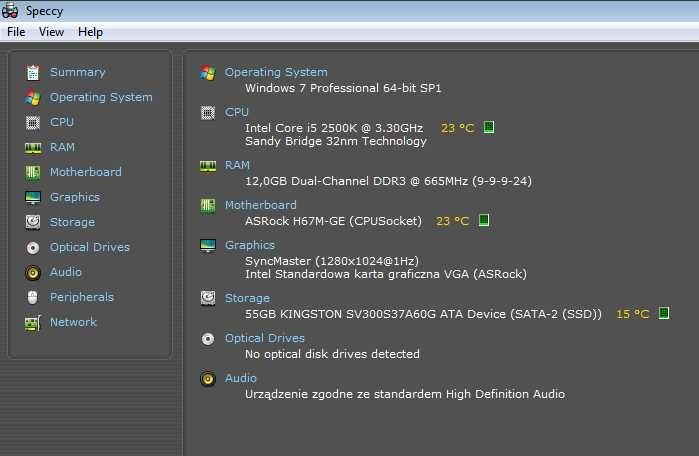699x456 pixels.
Task: Click Storage drive icon in summary panel
Action: (x=208, y=298)
